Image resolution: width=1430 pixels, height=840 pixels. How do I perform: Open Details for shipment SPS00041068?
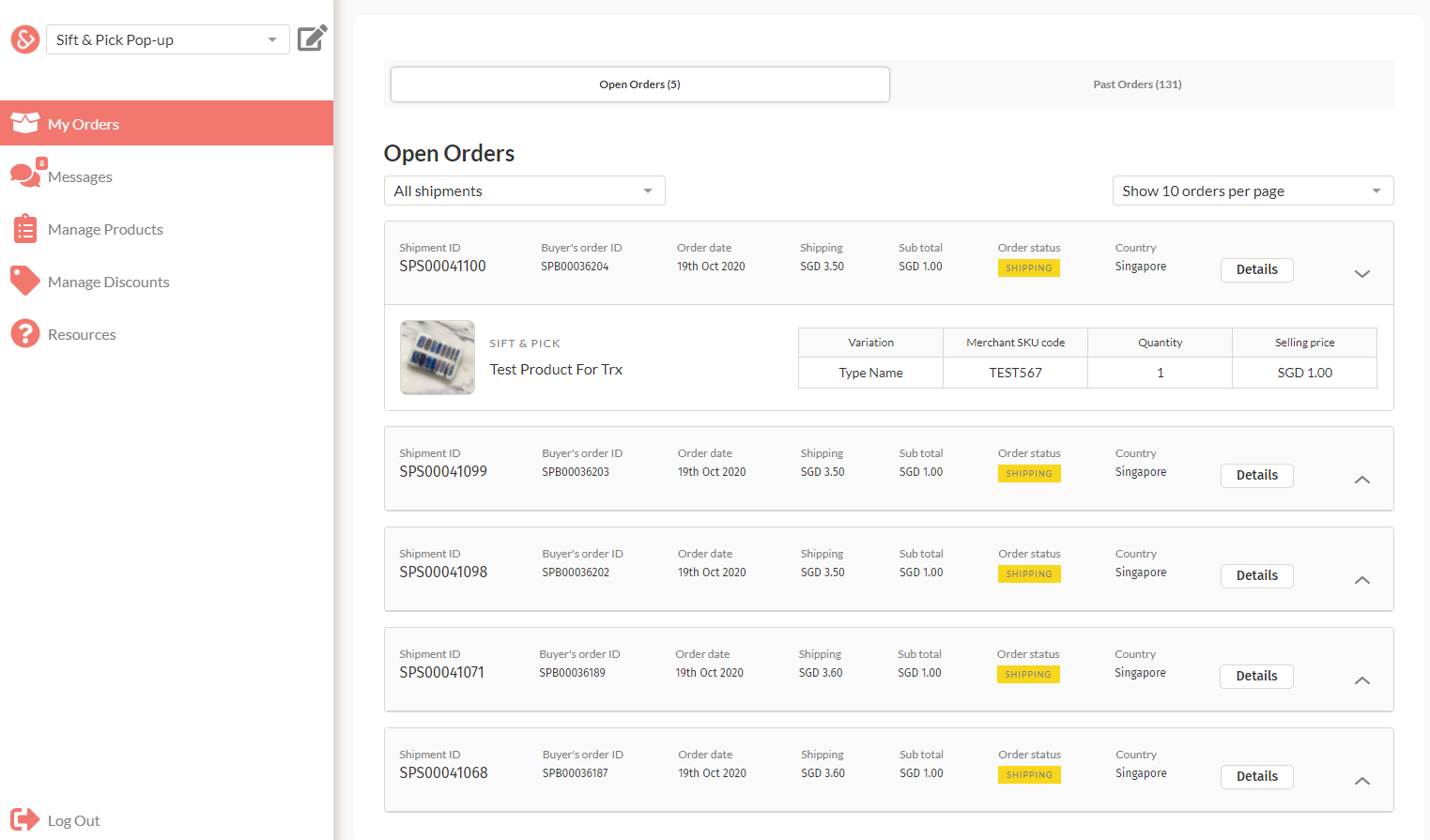pos(1257,776)
